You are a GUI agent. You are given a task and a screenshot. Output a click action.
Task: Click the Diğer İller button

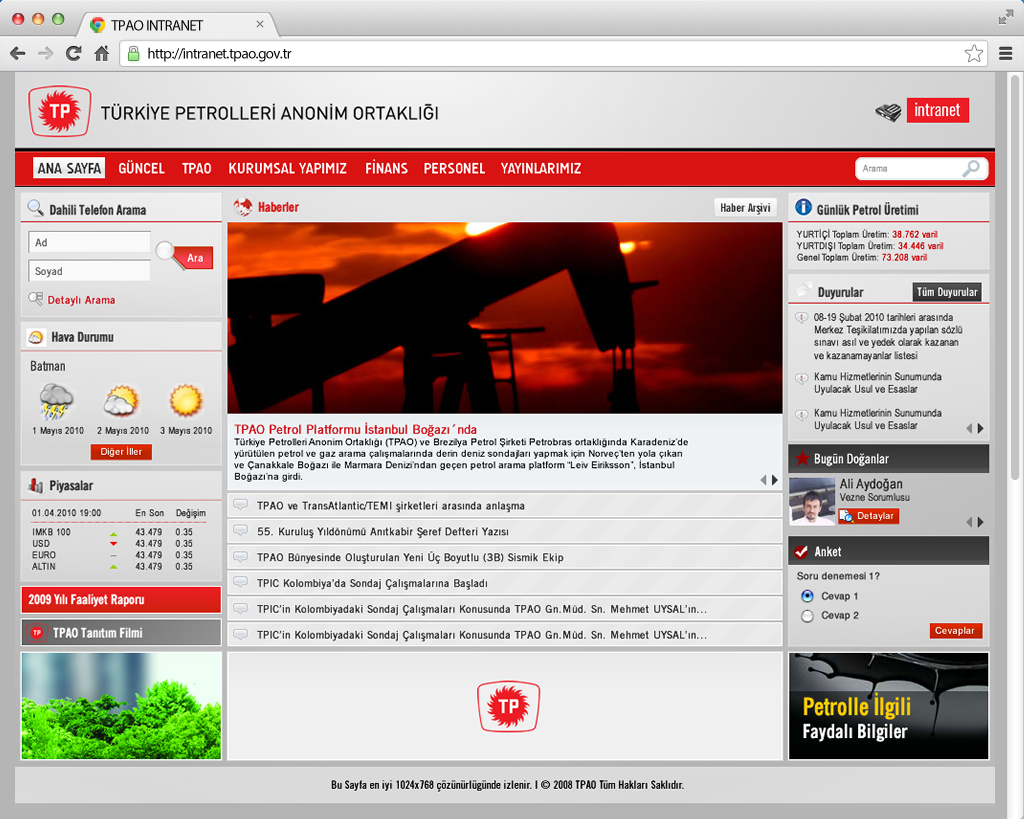click(121, 451)
